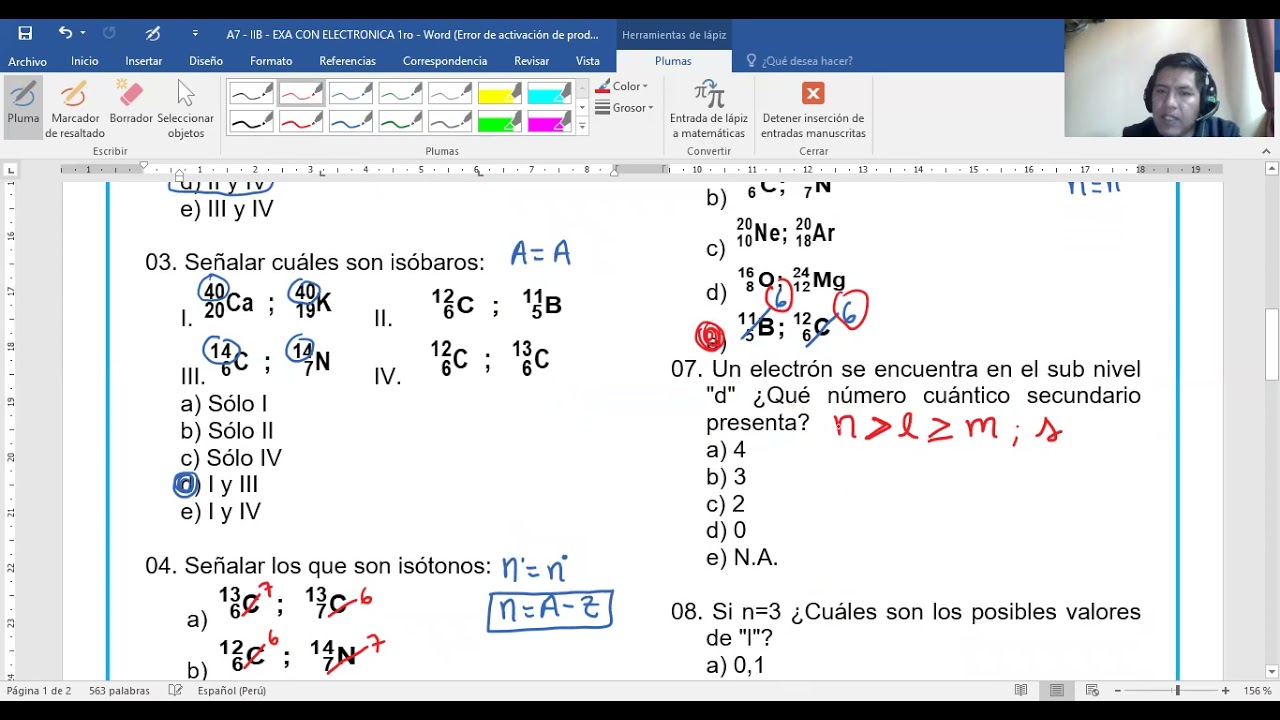Image resolution: width=1280 pixels, height=720 pixels.
Task: Switch to the Diseño tab
Action: coord(206,61)
